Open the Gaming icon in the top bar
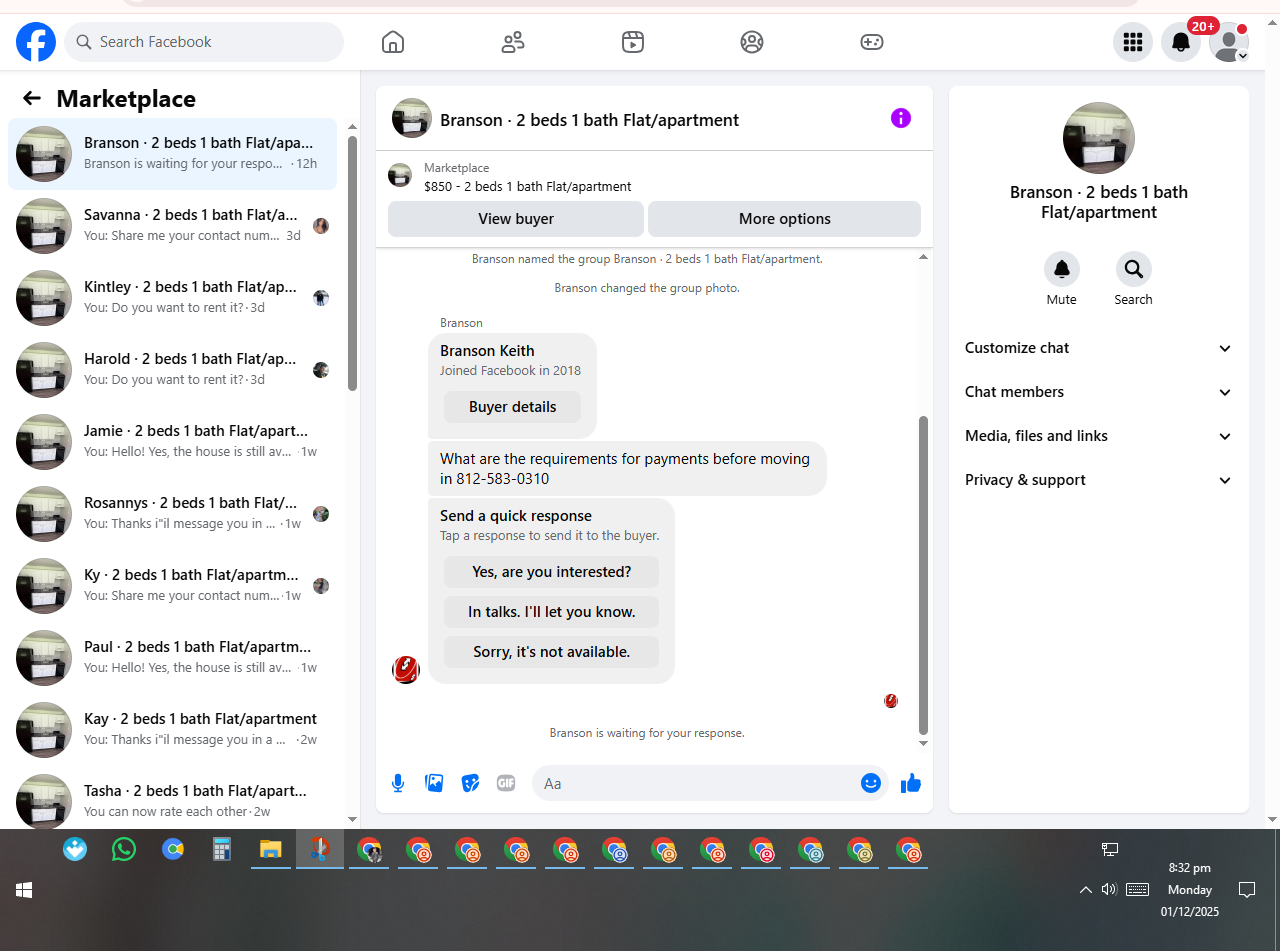 [872, 42]
